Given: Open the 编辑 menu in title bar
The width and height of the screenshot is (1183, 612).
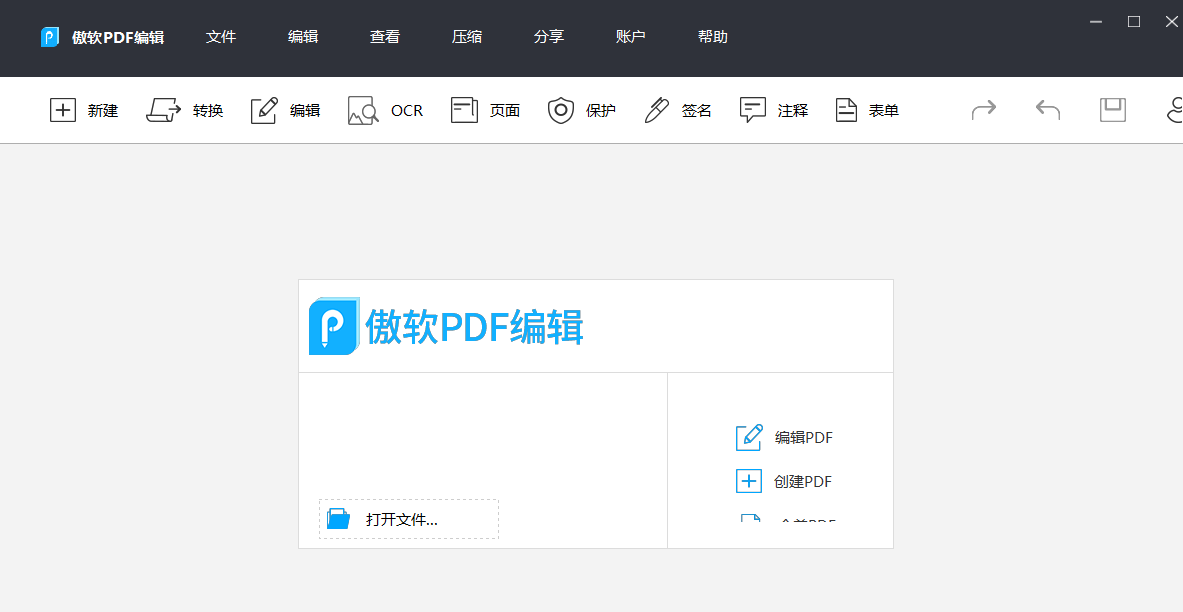Looking at the screenshot, I should click(303, 37).
